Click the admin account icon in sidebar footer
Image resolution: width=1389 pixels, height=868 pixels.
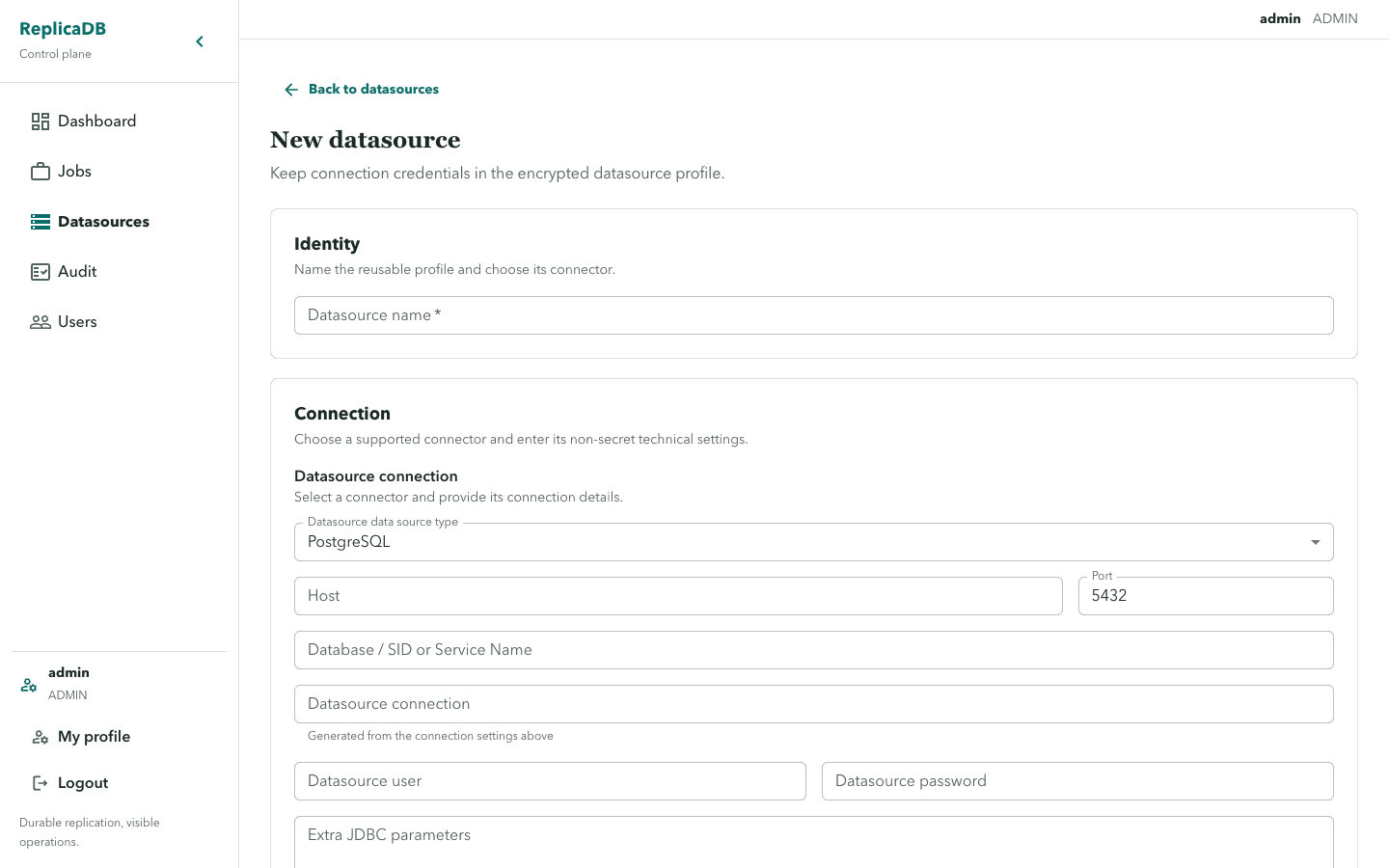tap(29, 685)
